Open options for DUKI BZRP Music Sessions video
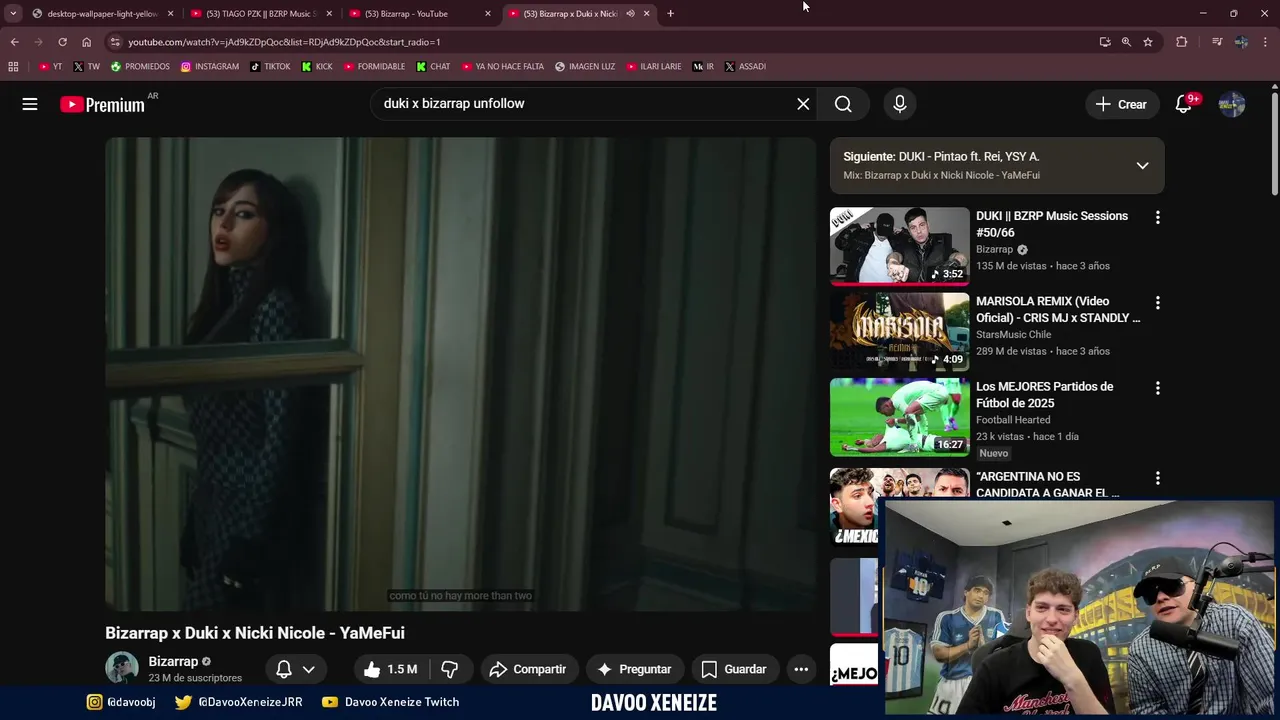The height and width of the screenshot is (720, 1280). (x=1158, y=217)
